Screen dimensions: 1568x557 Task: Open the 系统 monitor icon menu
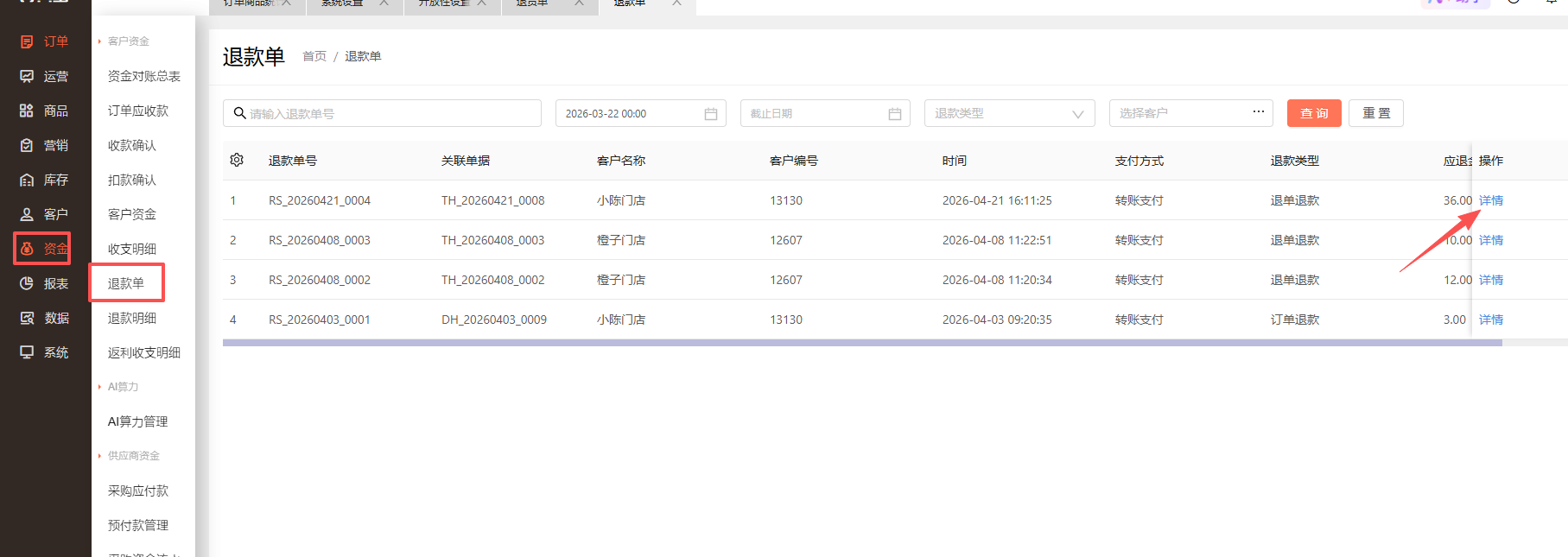(27, 352)
